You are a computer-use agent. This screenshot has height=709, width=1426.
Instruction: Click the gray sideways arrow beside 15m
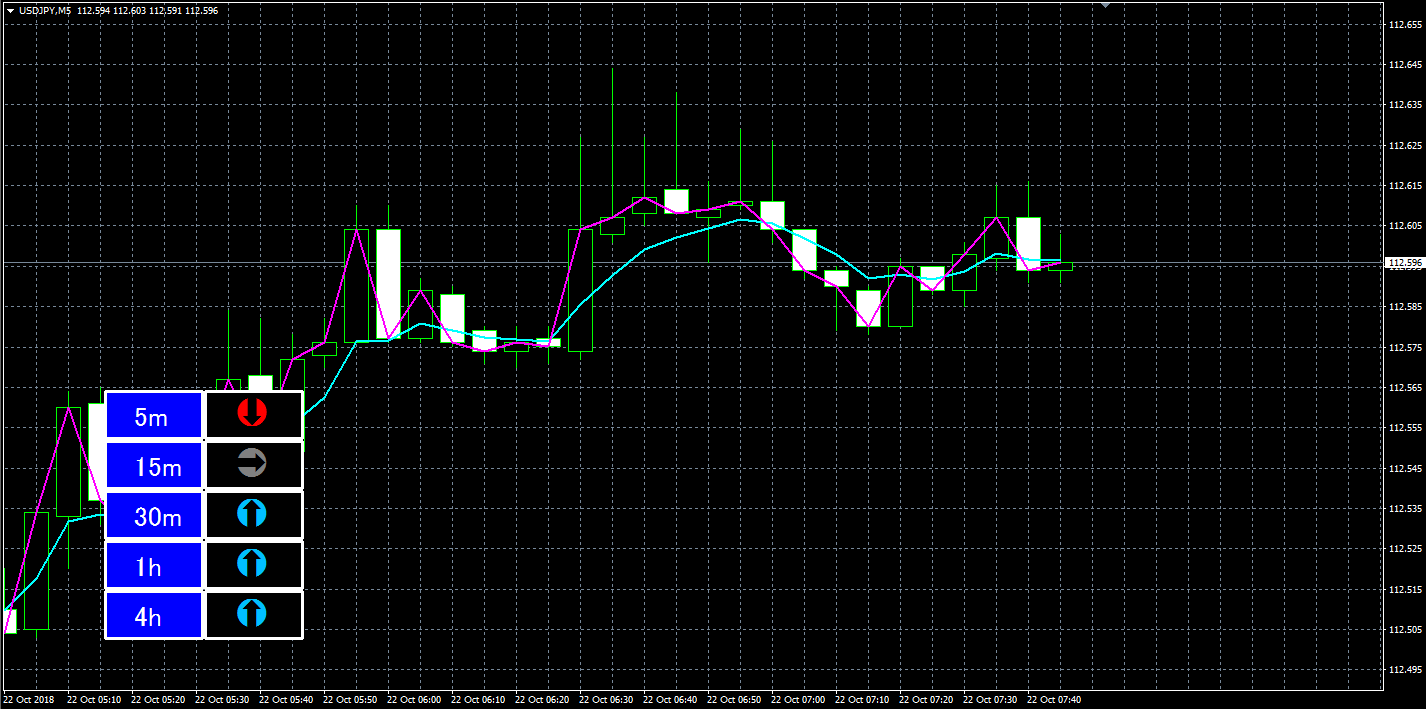coord(253,463)
